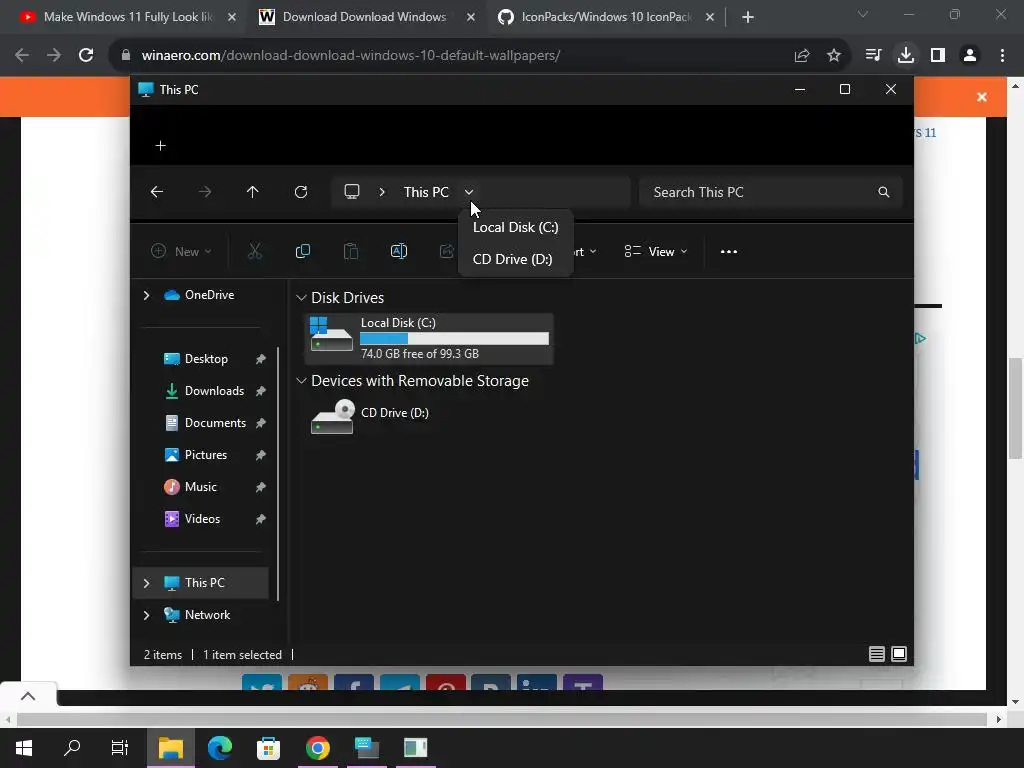Open Videos in the quick access sidebar
1024x768 pixels.
[x=202, y=519]
